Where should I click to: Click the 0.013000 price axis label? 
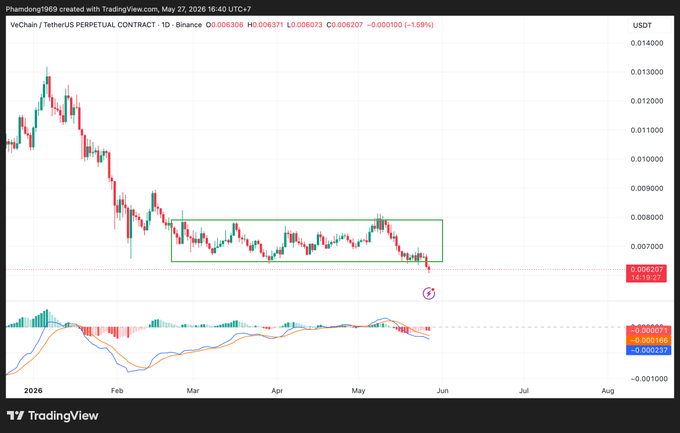tap(647, 72)
